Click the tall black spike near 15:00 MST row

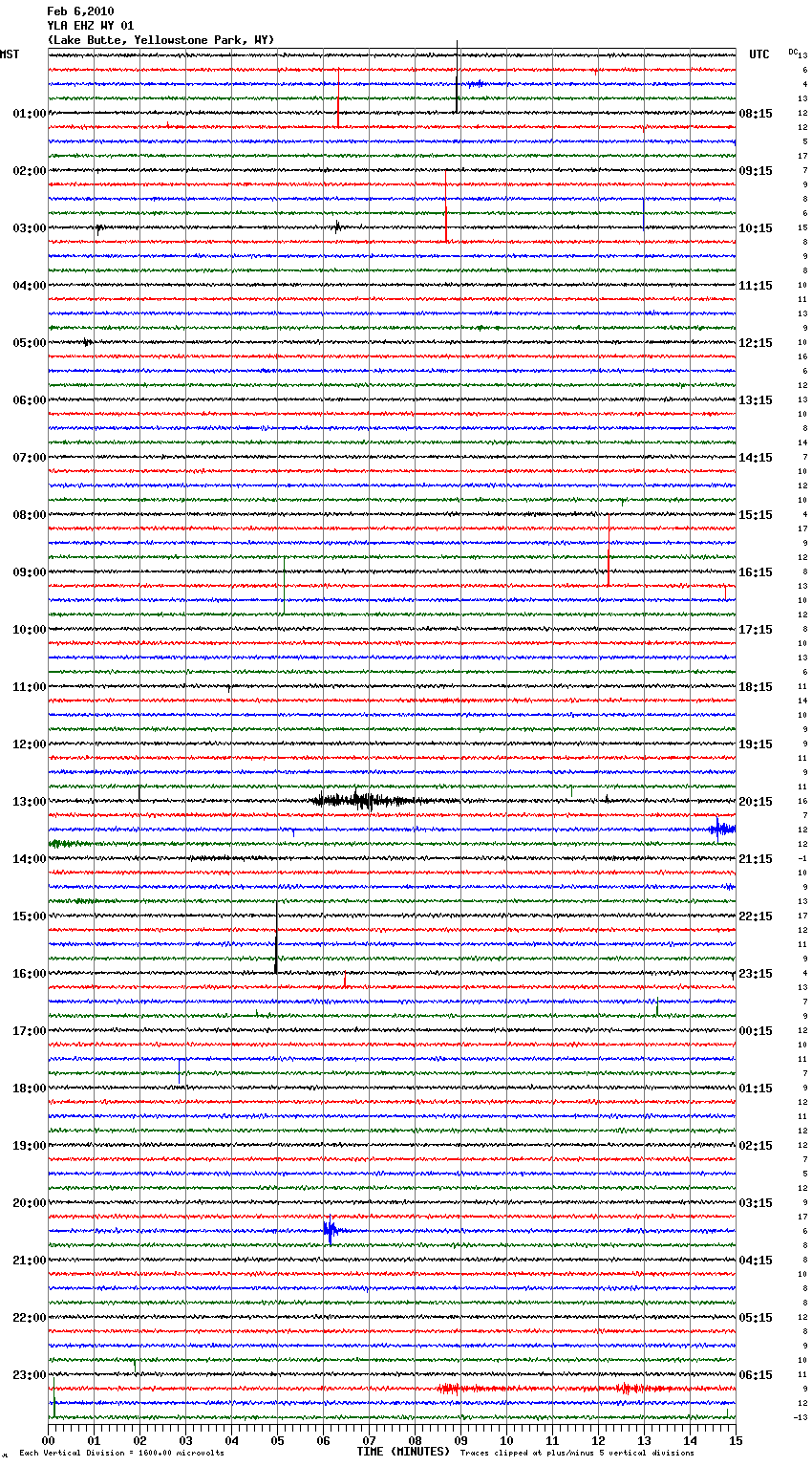276,937
